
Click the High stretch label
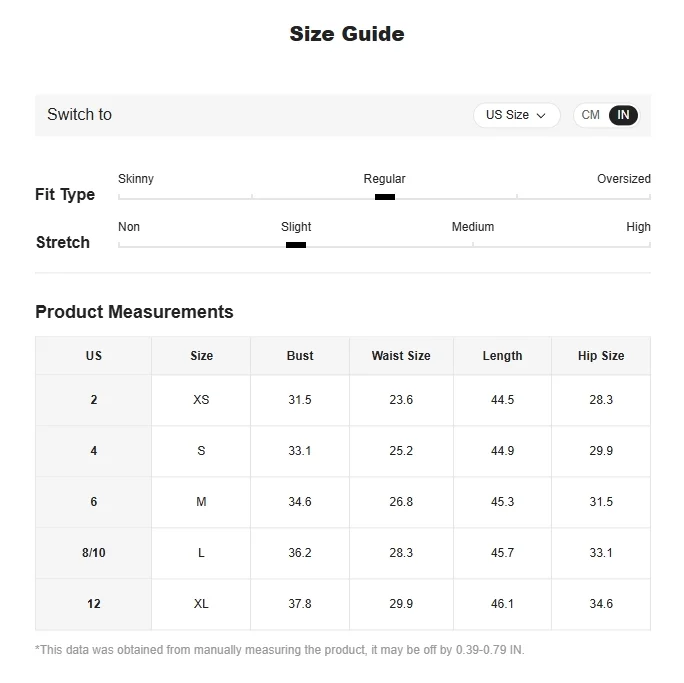coord(638,227)
